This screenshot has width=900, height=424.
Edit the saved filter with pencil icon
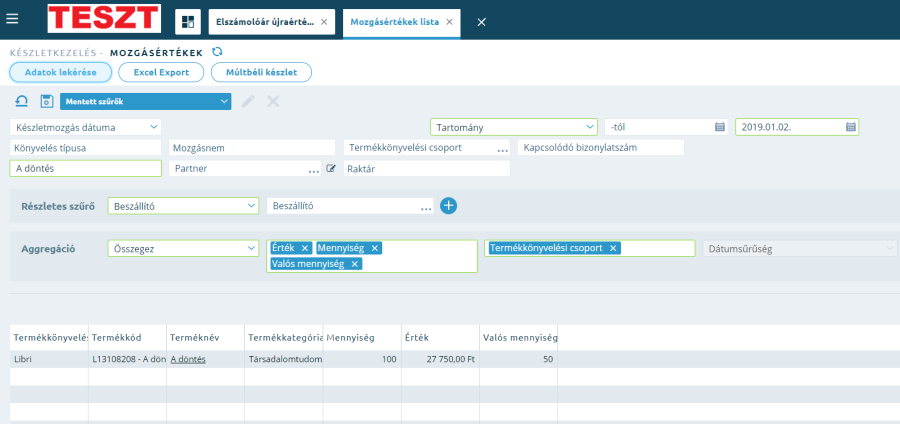click(x=248, y=102)
